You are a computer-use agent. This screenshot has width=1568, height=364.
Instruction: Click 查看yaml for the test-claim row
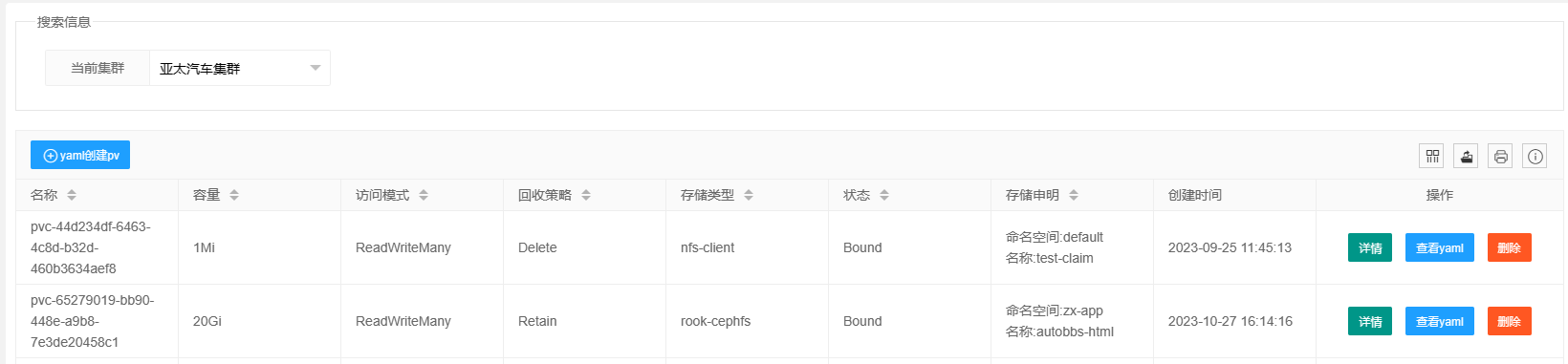click(1440, 247)
